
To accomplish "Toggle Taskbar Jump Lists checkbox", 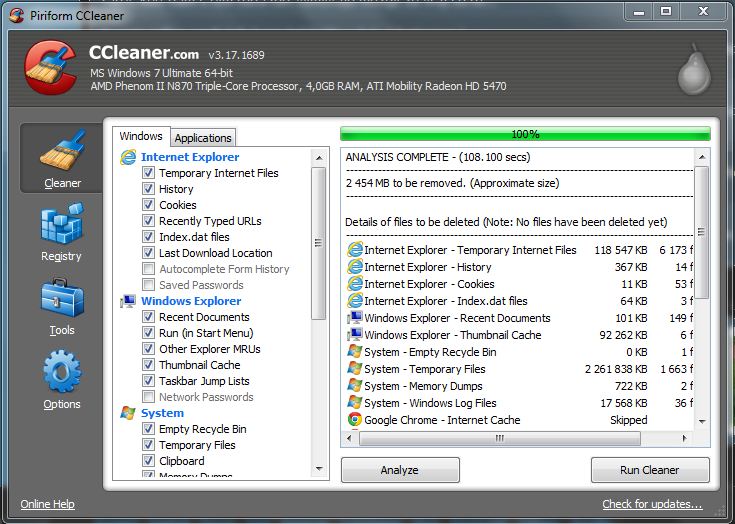I will [148, 381].
